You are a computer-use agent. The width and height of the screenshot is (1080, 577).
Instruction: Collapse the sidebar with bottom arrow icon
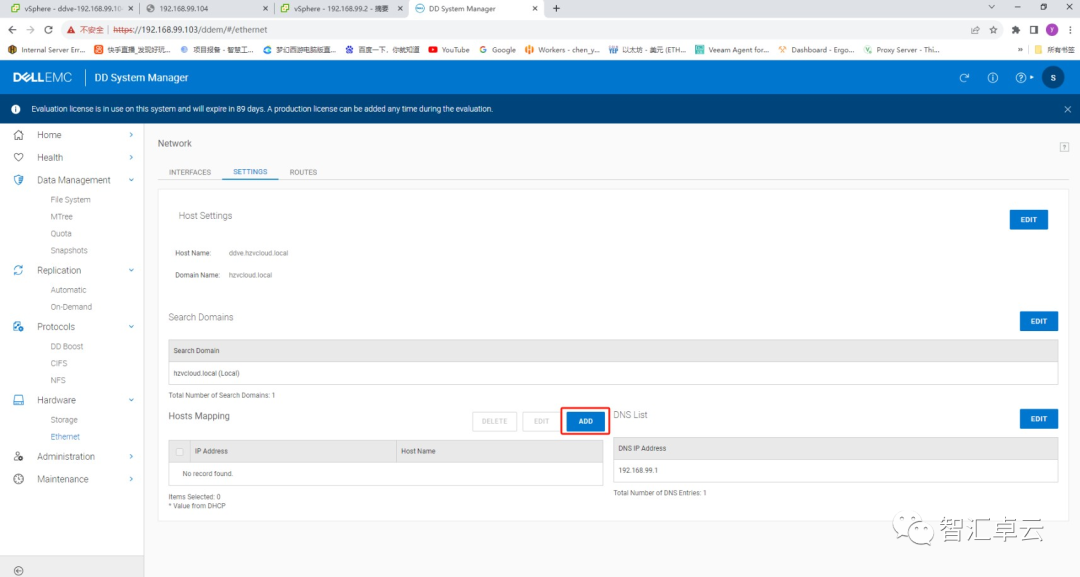tap(19, 571)
